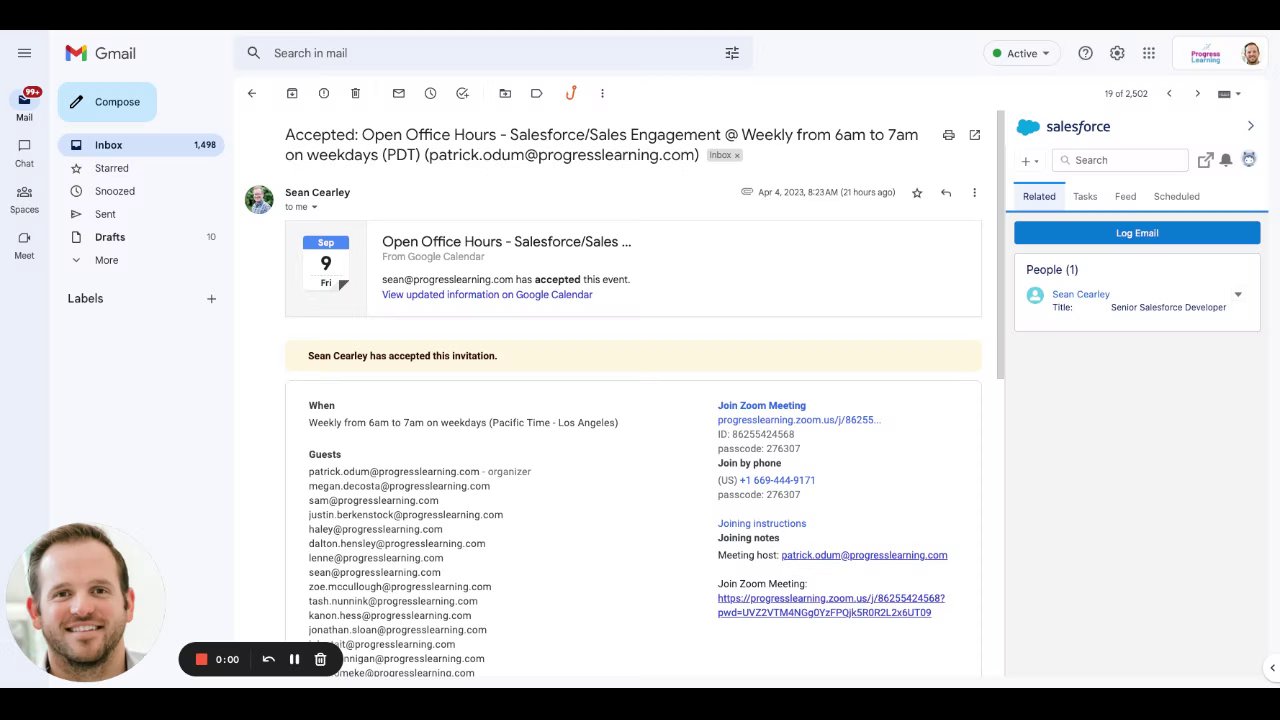Open email in new window
Viewport: 1280px width, 720px height.
coord(975,135)
